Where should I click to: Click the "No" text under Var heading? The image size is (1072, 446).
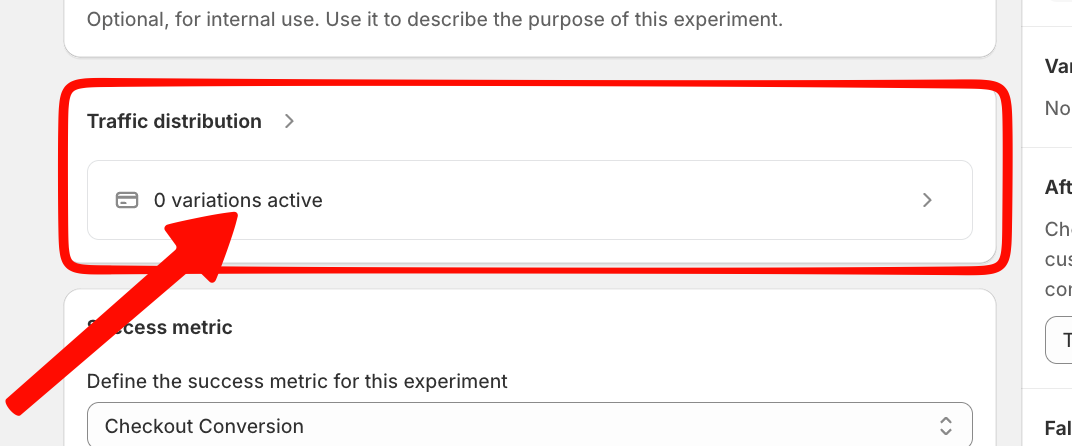(x=1057, y=108)
